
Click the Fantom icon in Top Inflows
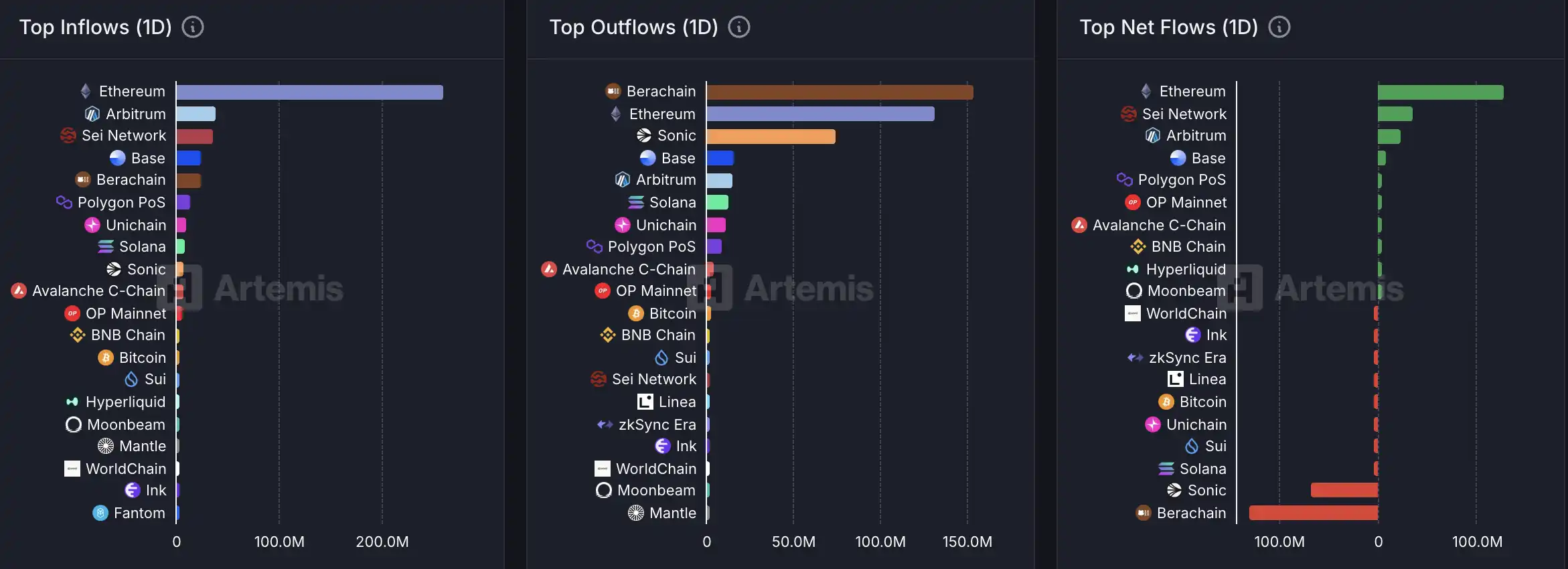(x=100, y=513)
